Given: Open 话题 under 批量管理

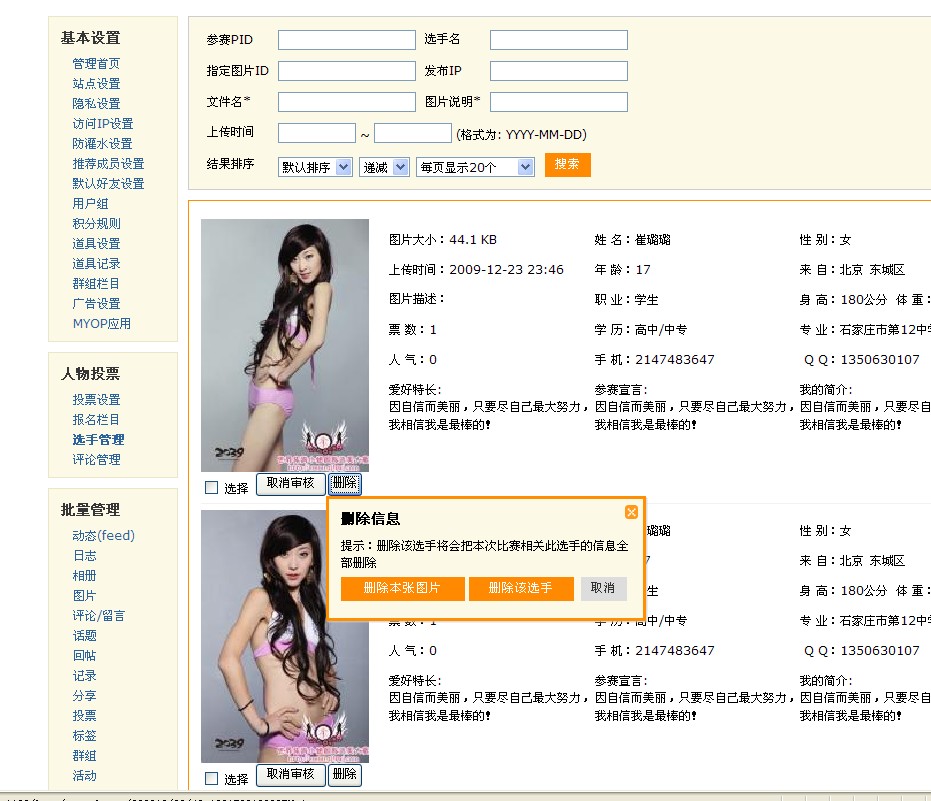Looking at the screenshot, I should [84, 635].
